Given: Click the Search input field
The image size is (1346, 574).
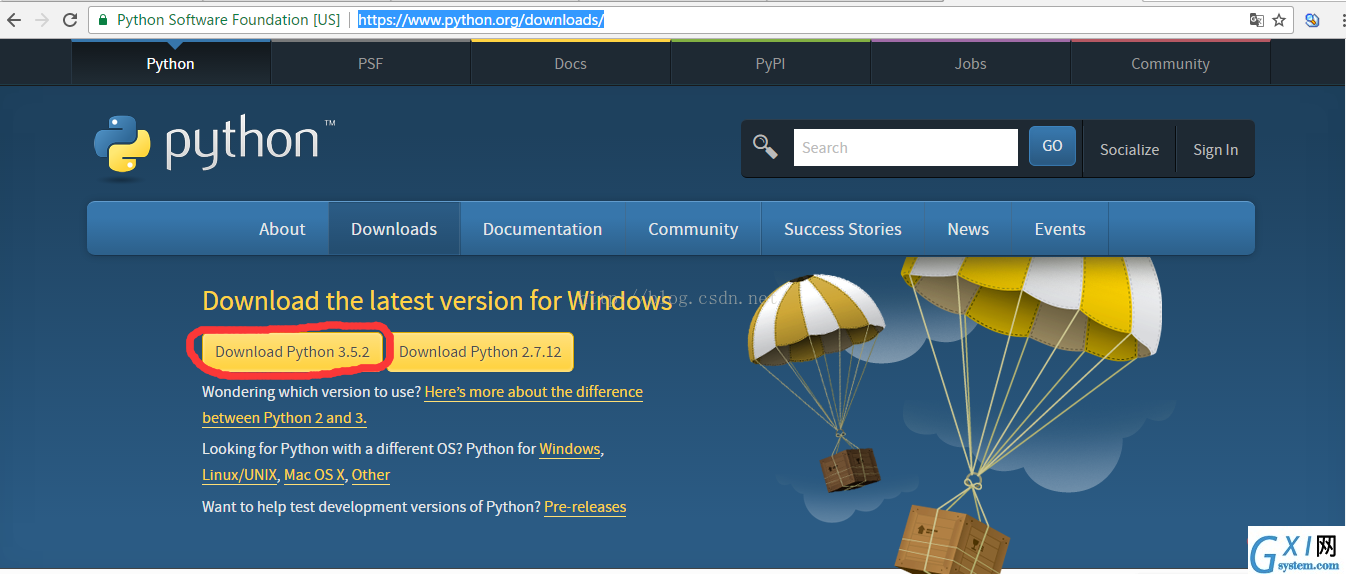Looking at the screenshot, I should (905, 147).
